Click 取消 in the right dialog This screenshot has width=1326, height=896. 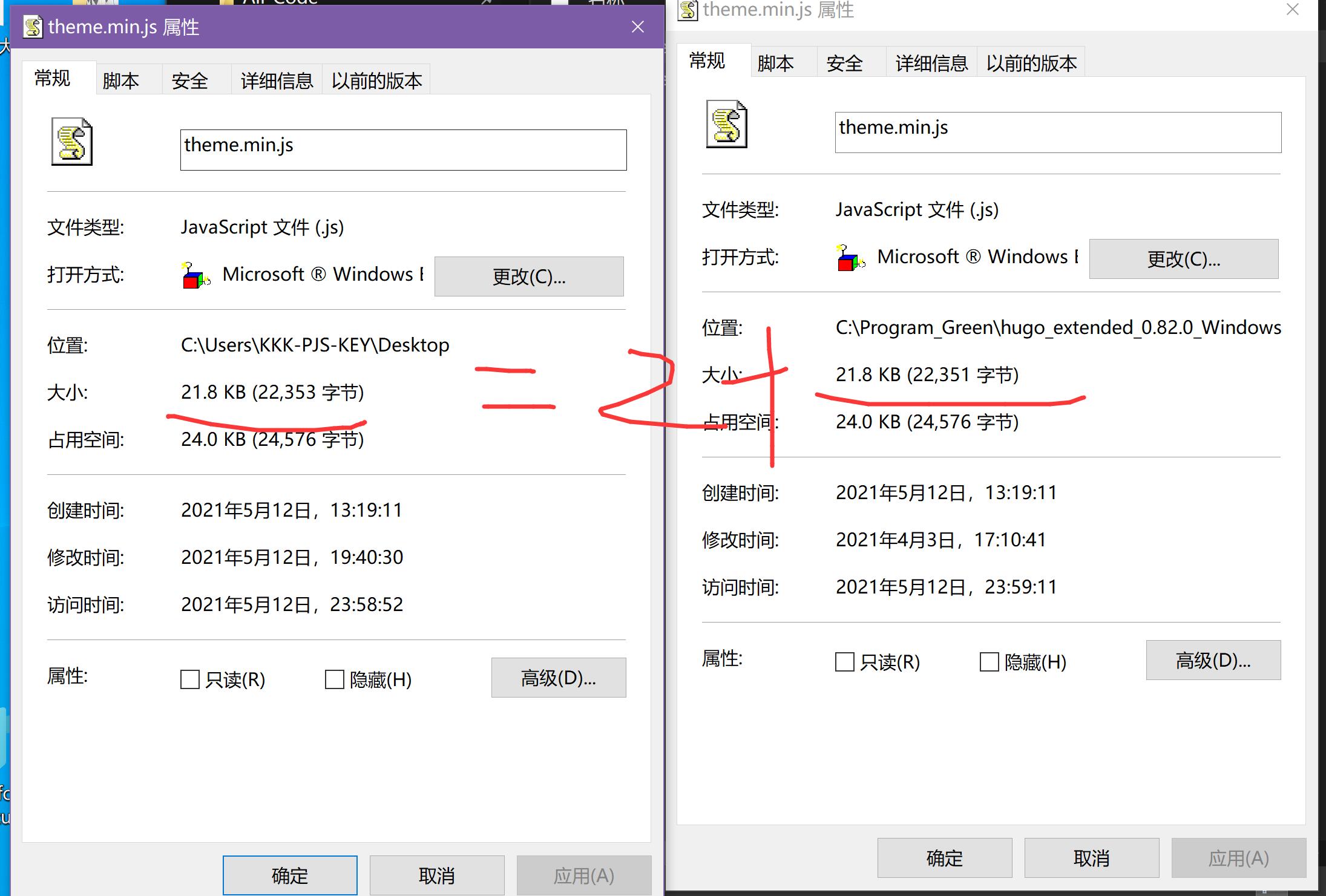pos(1091,858)
